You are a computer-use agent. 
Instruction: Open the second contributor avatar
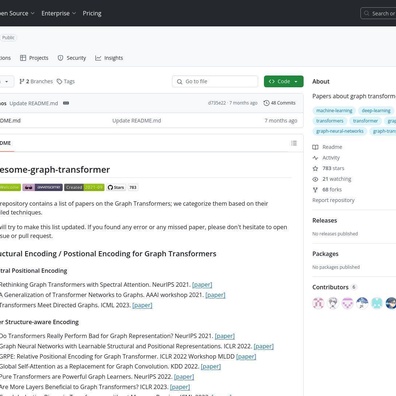tap(333, 303)
